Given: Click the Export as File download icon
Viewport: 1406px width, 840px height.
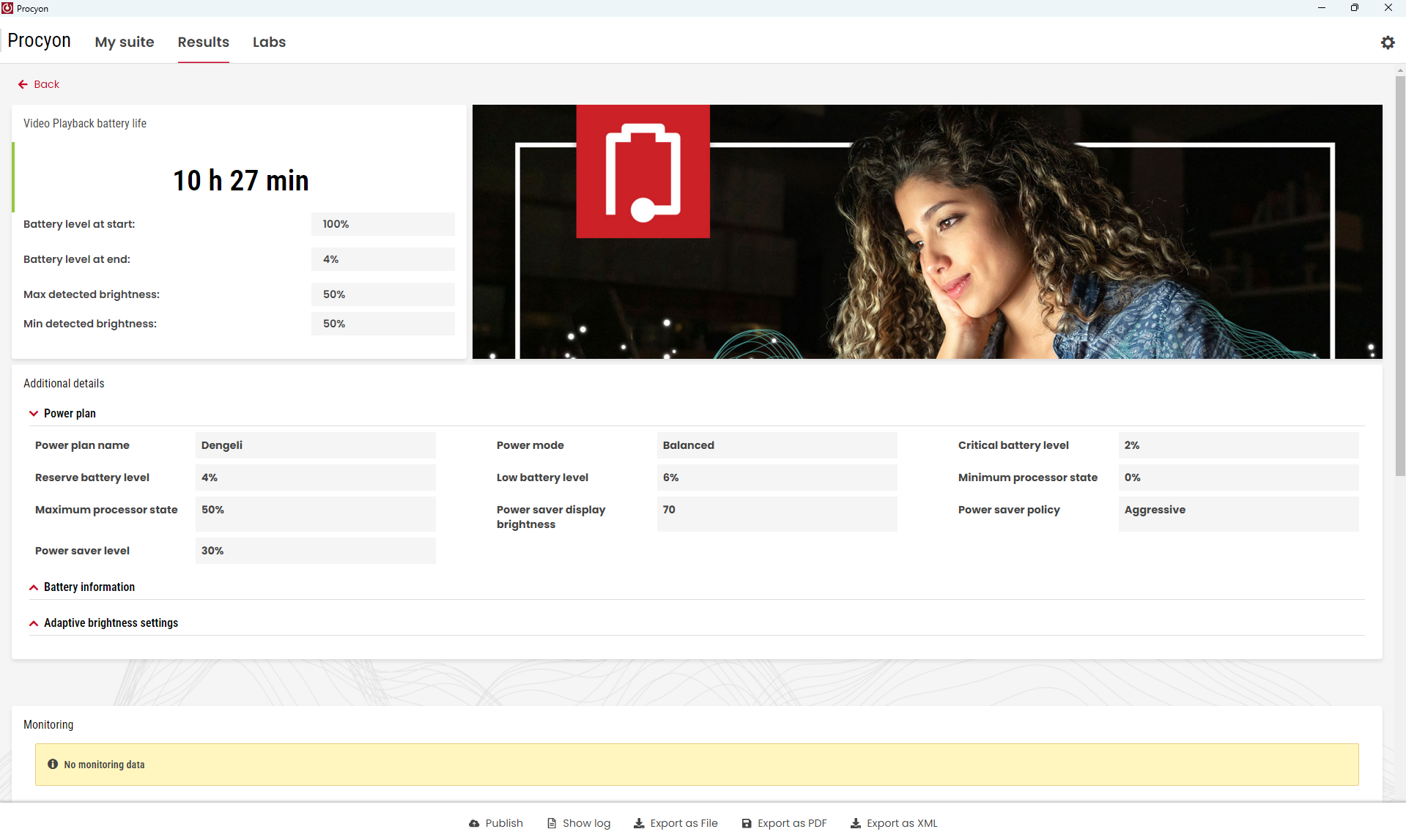Looking at the screenshot, I should click(639, 823).
